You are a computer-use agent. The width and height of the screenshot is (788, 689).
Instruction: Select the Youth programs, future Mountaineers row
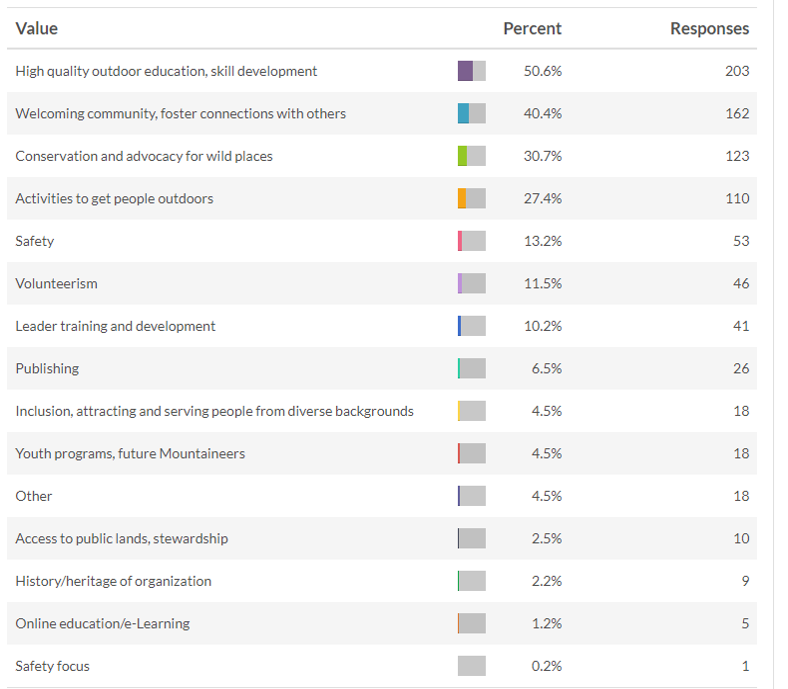tap(130, 454)
